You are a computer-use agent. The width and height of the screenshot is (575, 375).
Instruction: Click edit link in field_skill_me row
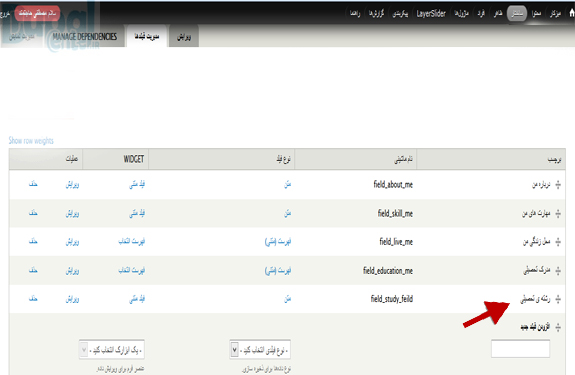[72, 213]
